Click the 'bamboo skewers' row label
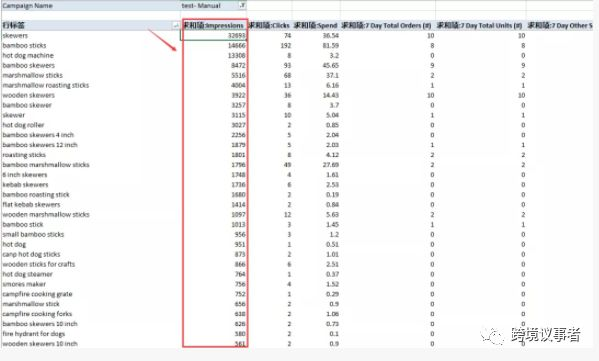The image size is (599, 361). [29, 65]
